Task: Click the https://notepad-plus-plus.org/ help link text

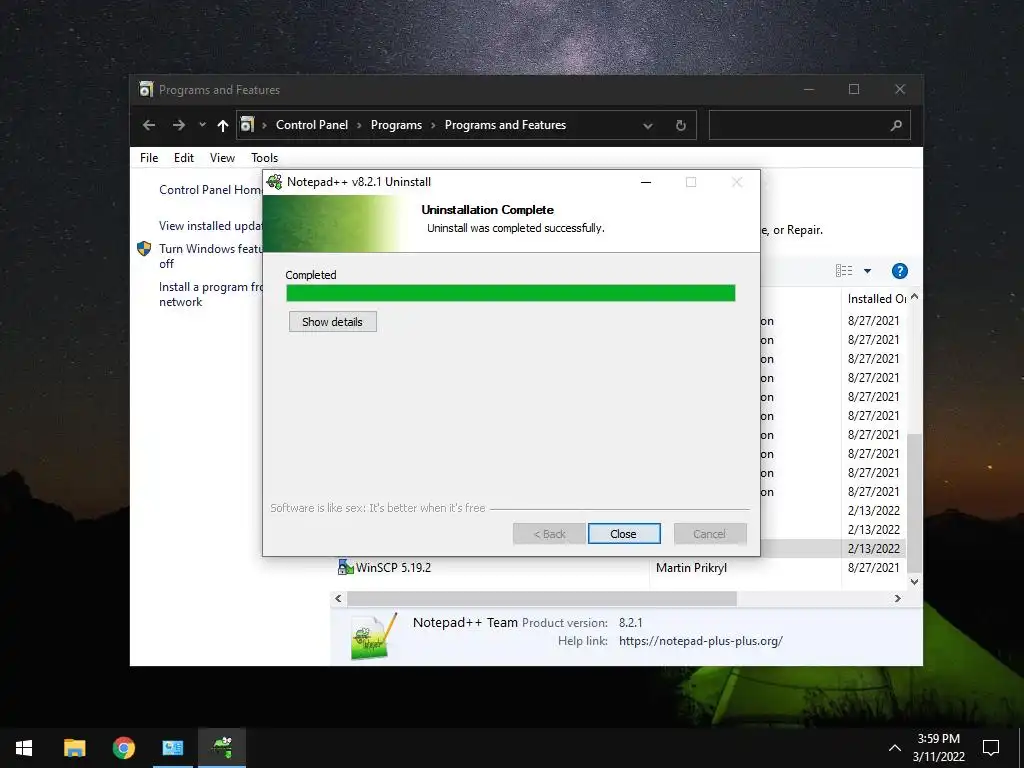Action: pyautogui.click(x=701, y=641)
